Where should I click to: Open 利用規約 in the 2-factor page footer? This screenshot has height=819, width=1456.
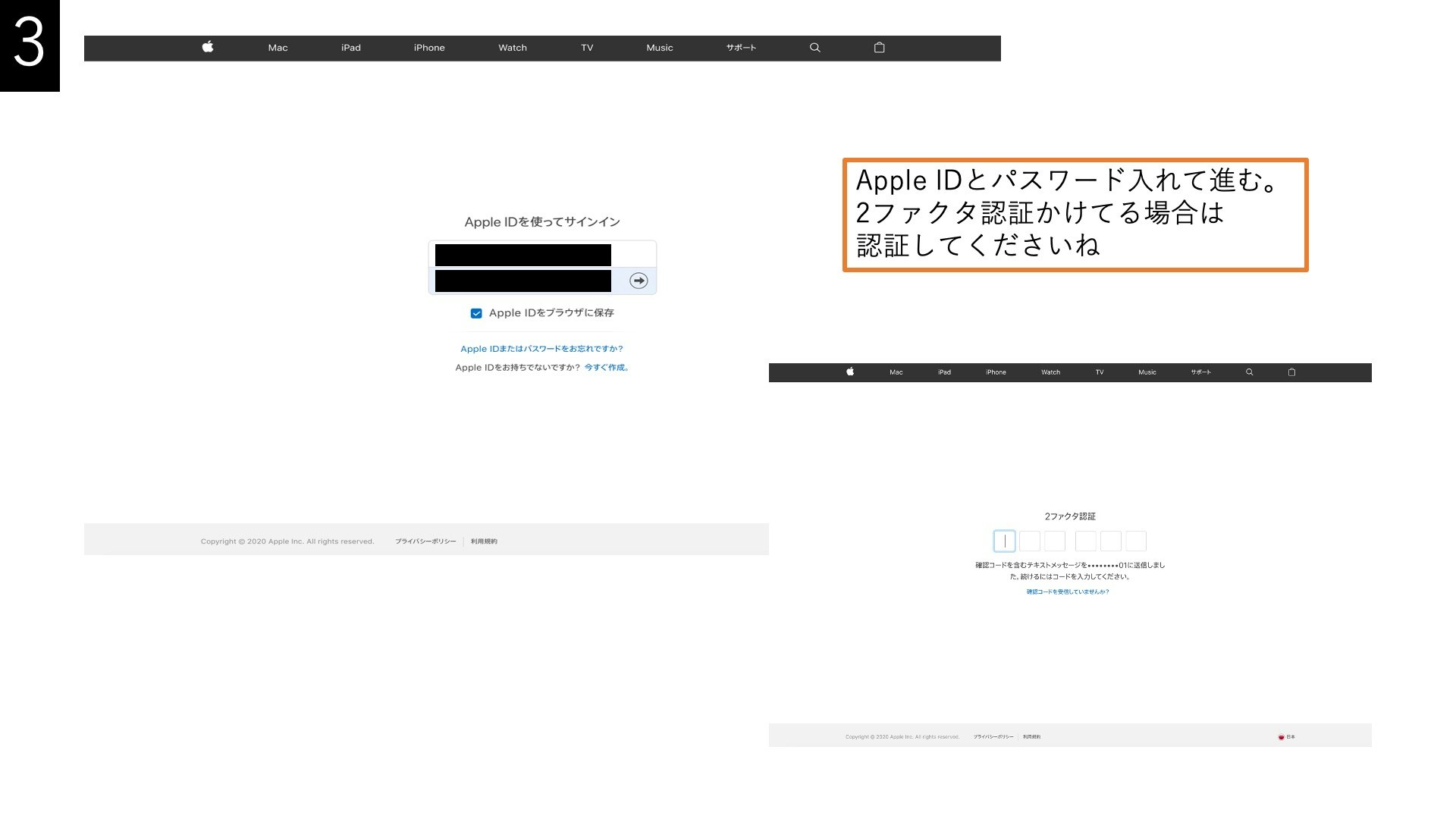[1031, 737]
